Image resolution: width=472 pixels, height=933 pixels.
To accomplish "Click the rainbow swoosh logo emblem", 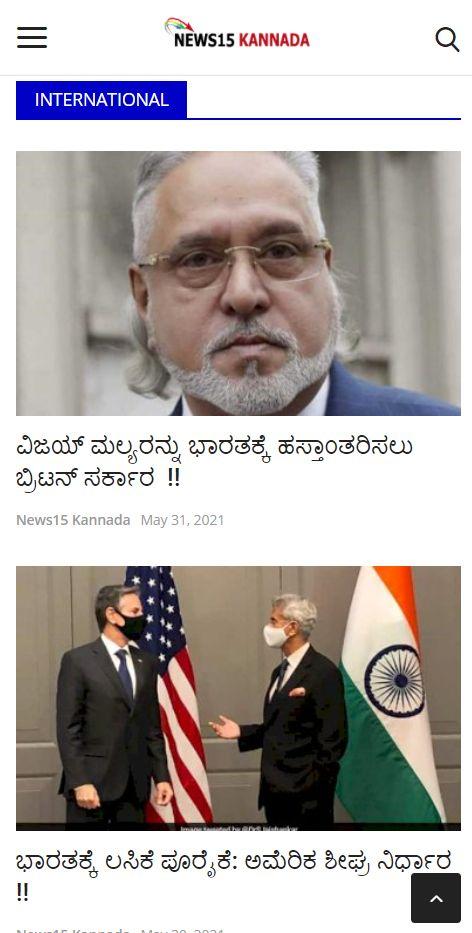I will click(x=179, y=25).
